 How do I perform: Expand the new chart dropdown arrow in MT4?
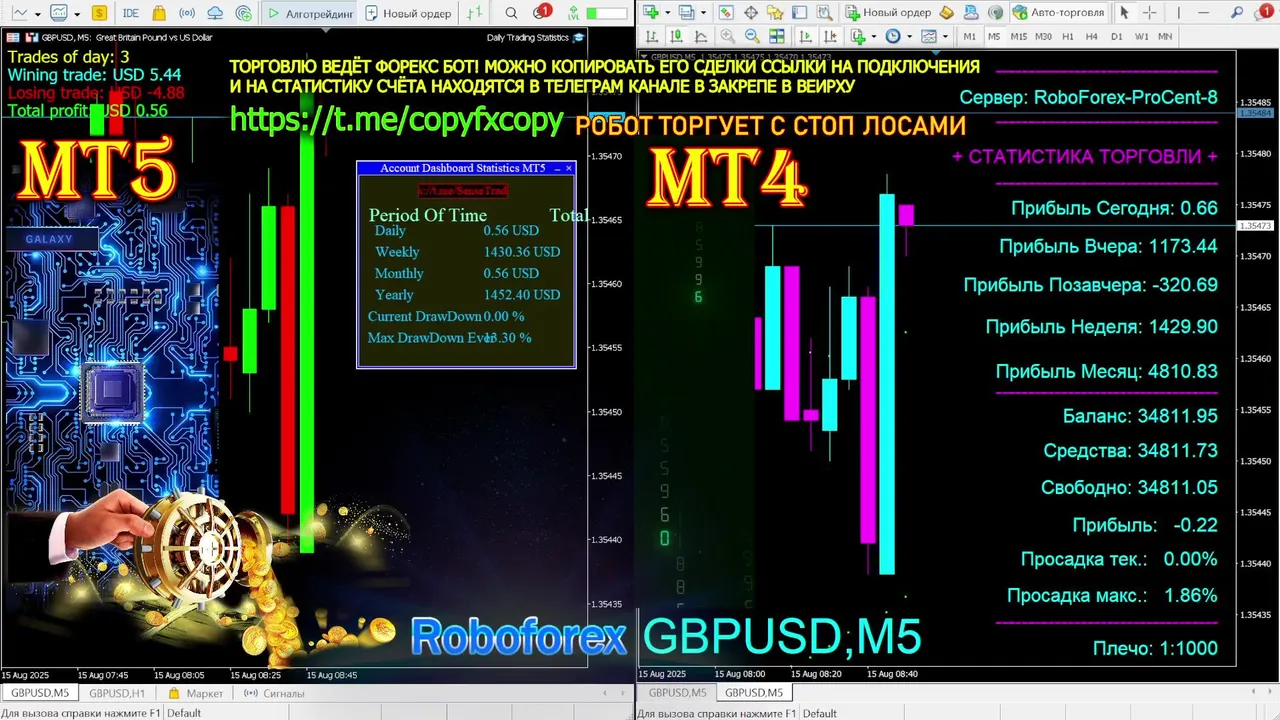pos(667,13)
